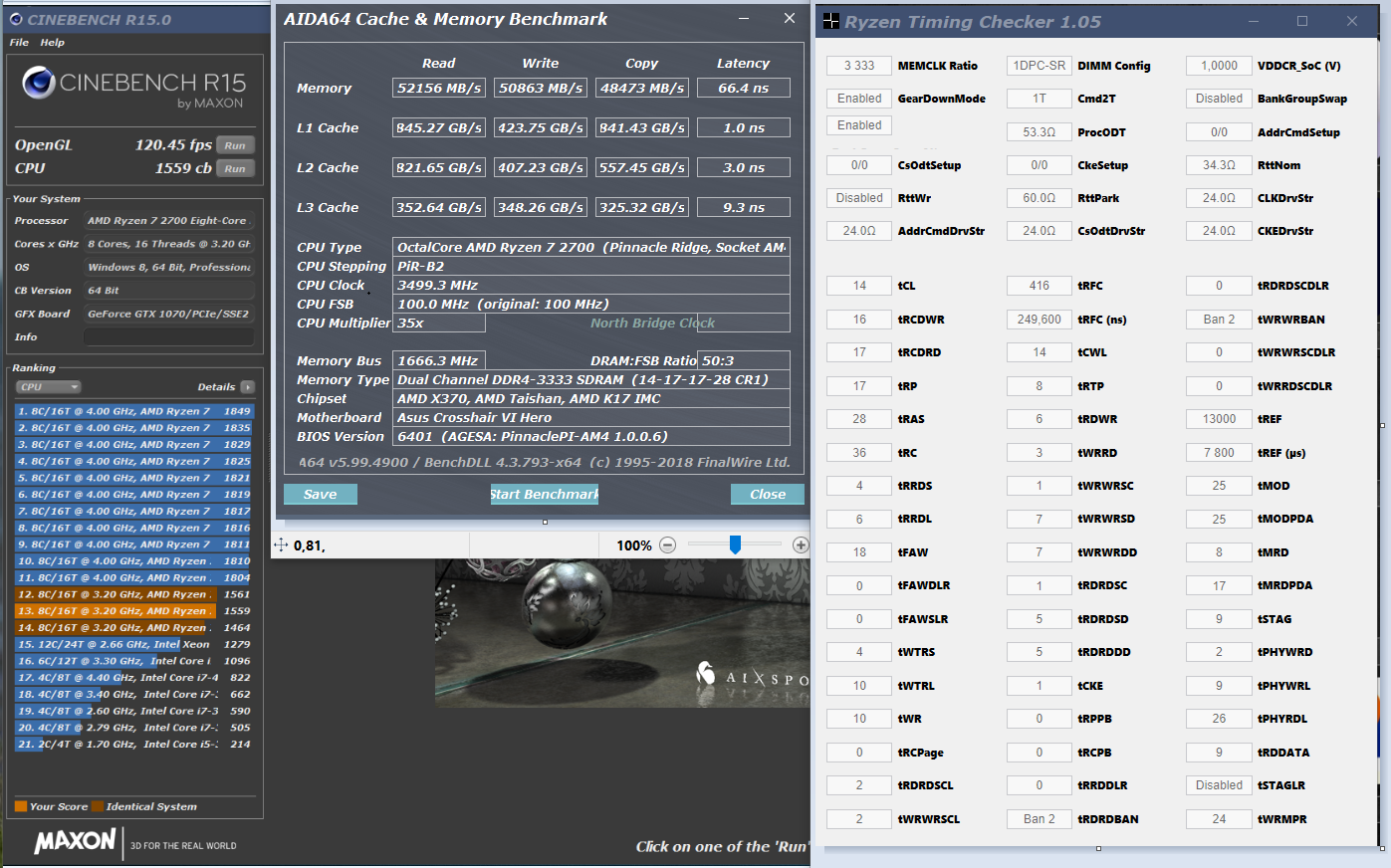The height and width of the screenshot is (868, 1391).
Task: Click the zoom in plus icon
Action: (800, 545)
